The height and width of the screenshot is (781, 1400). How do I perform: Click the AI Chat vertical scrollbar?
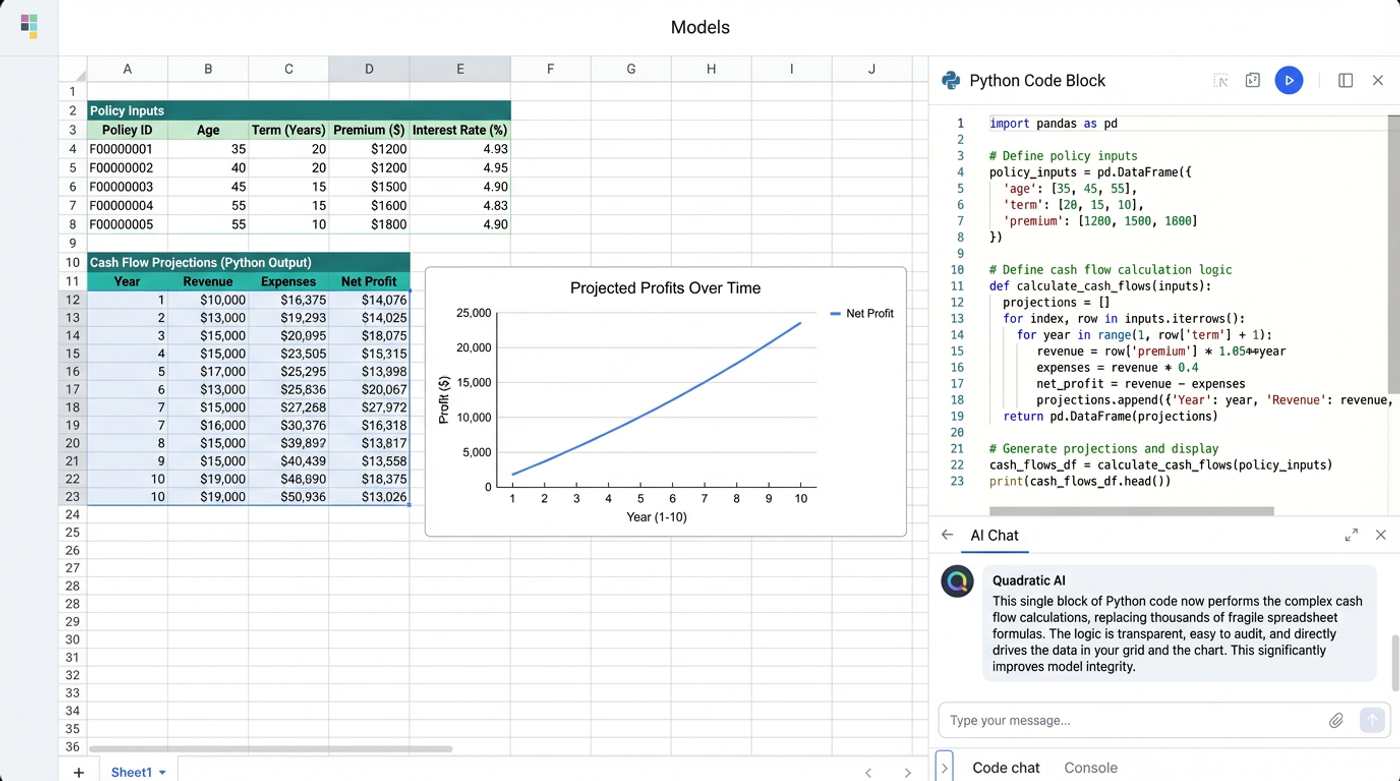pos(1395,662)
